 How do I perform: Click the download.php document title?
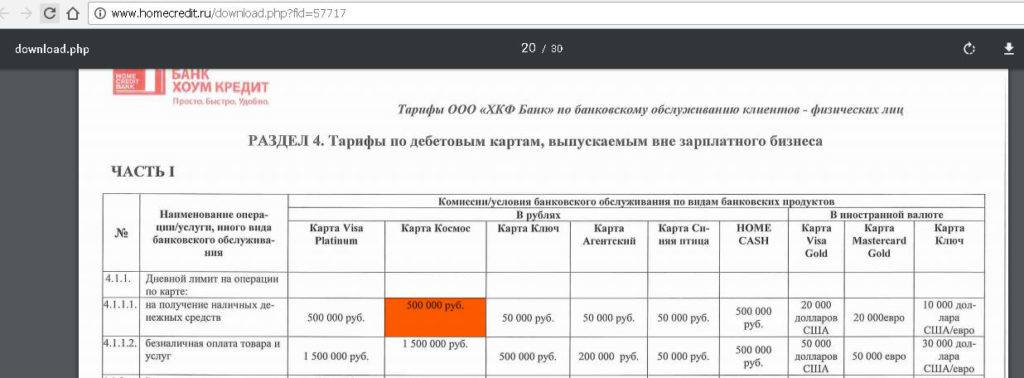point(52,49)
